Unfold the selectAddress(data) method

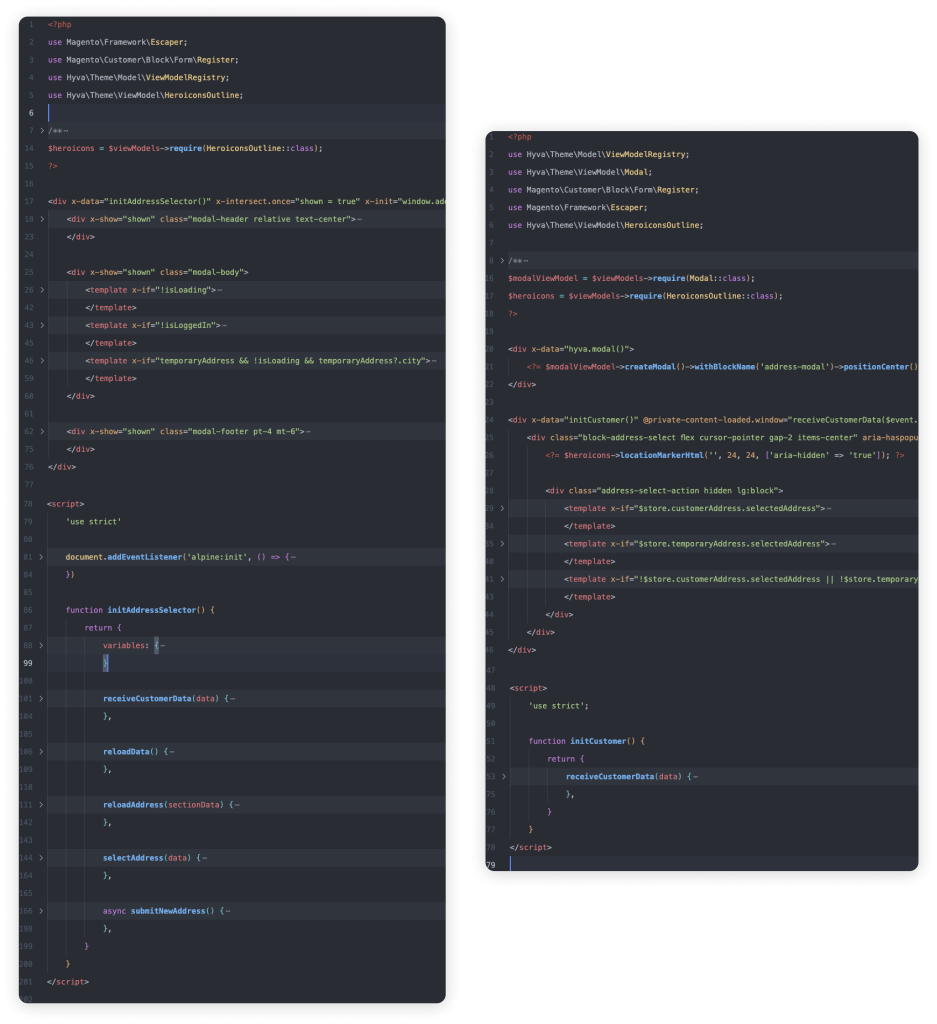(x=41, y=857)
